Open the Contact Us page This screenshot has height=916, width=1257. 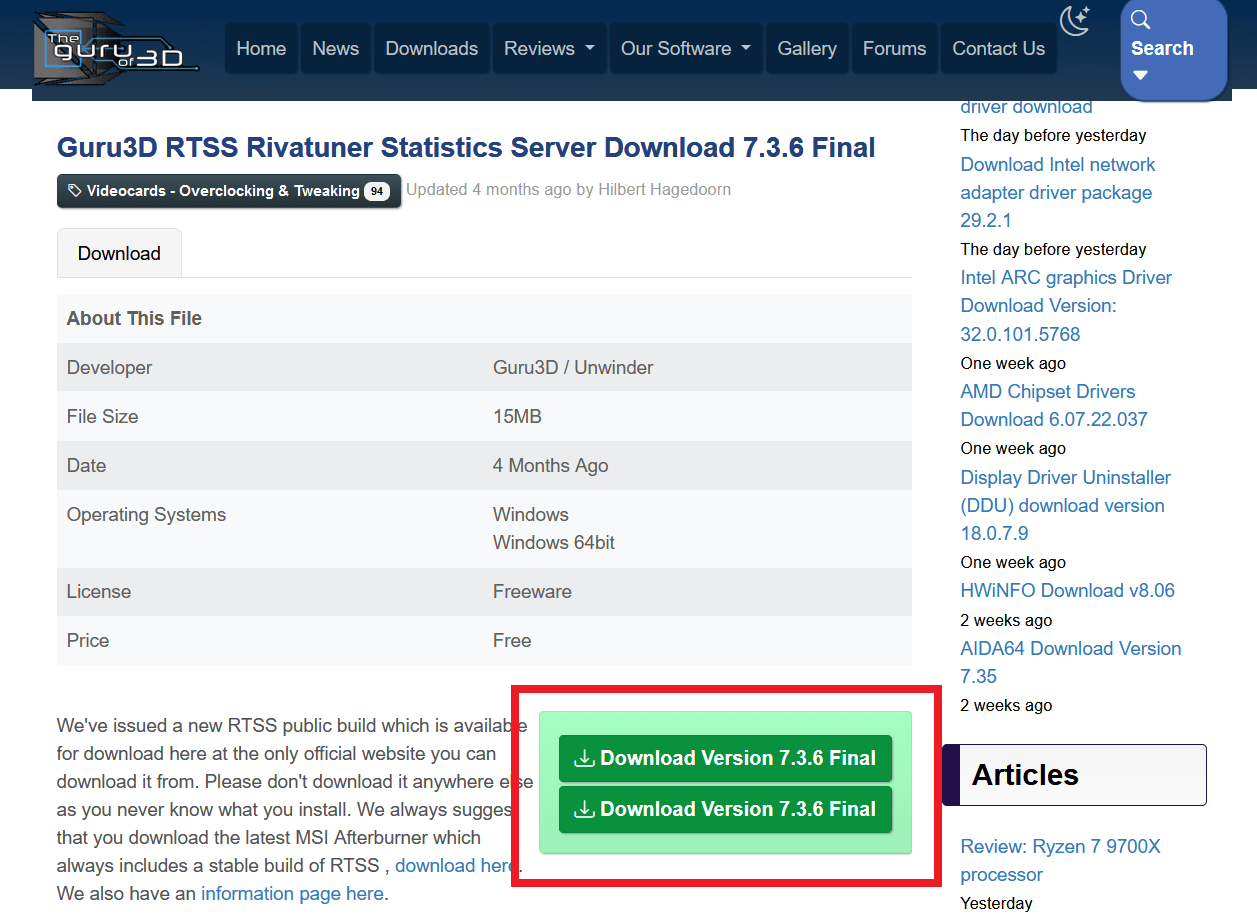click(999, 48)
